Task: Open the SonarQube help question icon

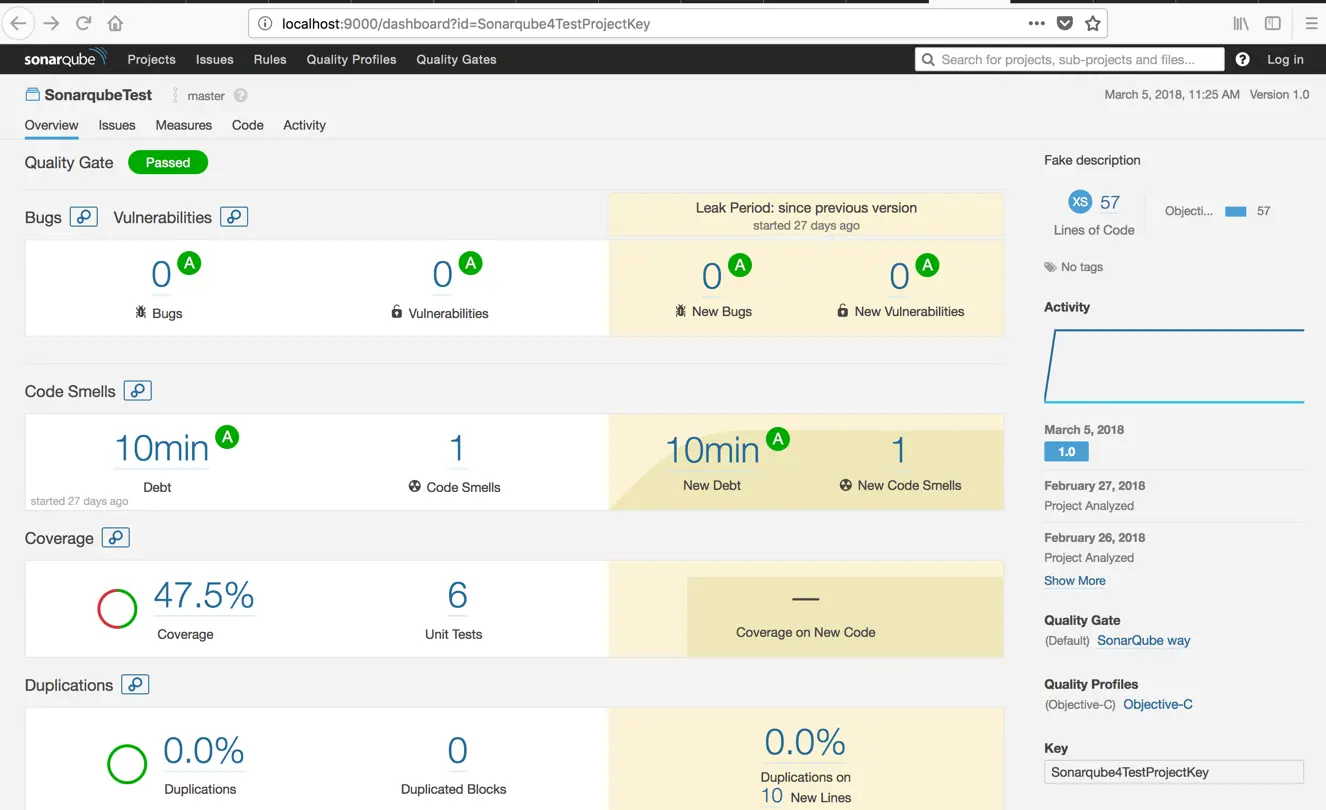Action: click(1242, 60)
